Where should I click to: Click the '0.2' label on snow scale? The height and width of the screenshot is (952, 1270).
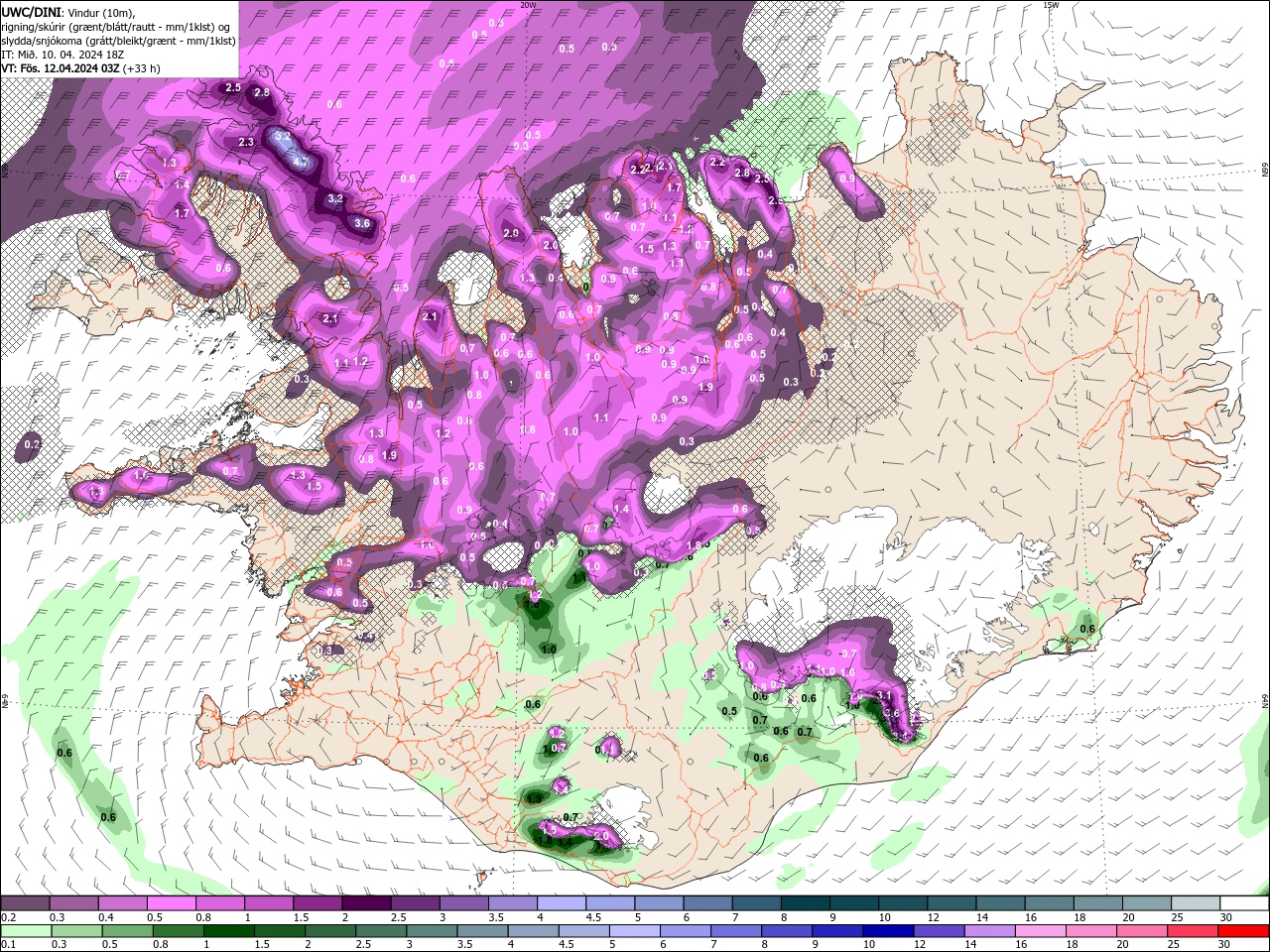(8, 917)
